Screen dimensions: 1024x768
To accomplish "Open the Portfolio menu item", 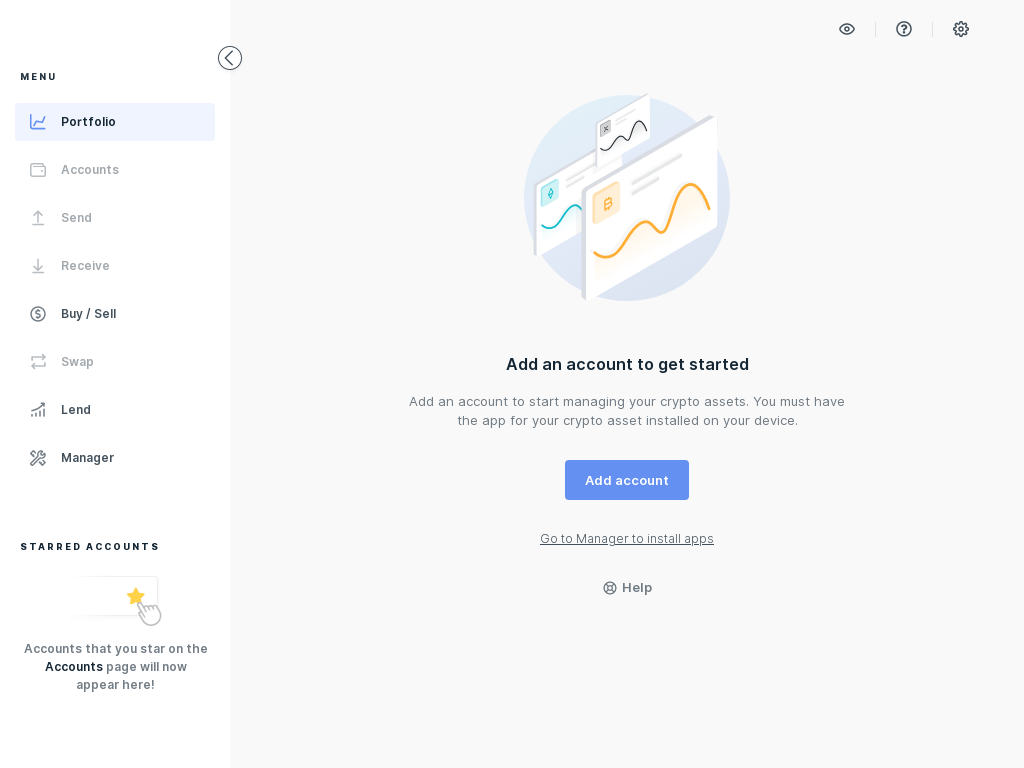I will tap(88, 121).
